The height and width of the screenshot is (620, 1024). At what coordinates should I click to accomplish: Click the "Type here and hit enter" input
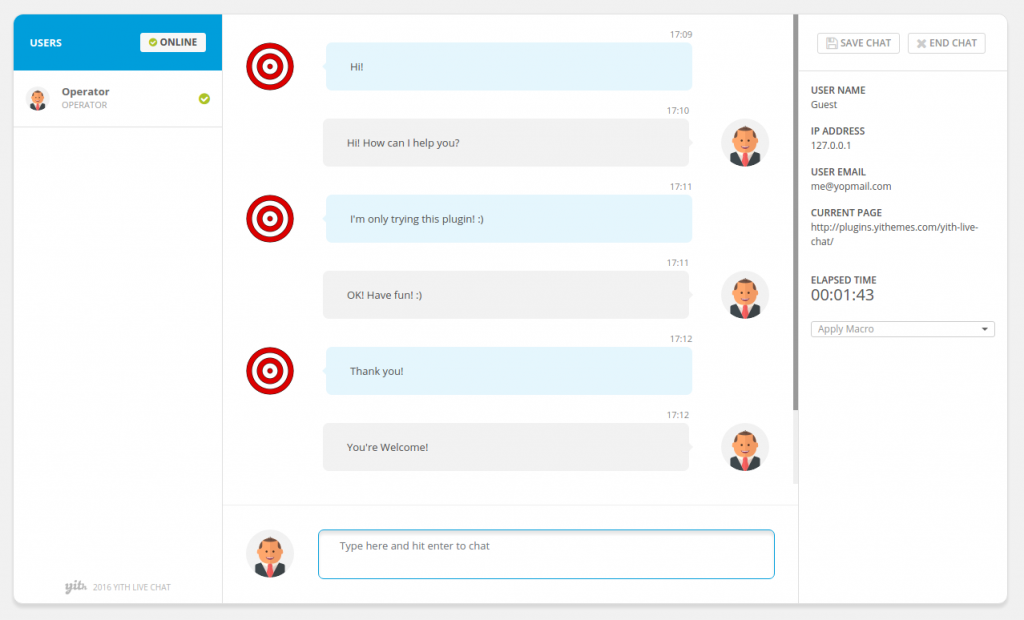point(546,554)
